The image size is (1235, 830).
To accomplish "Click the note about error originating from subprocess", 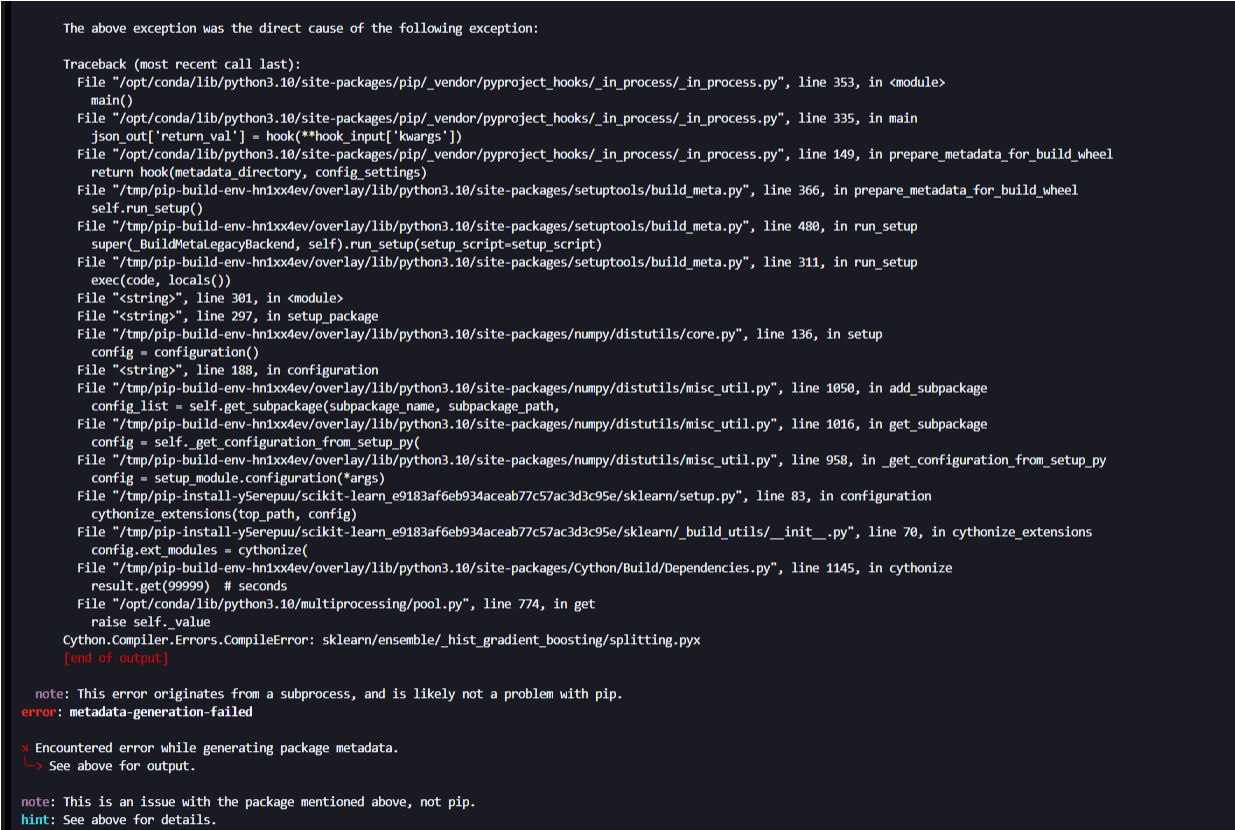I will point(328,694).
